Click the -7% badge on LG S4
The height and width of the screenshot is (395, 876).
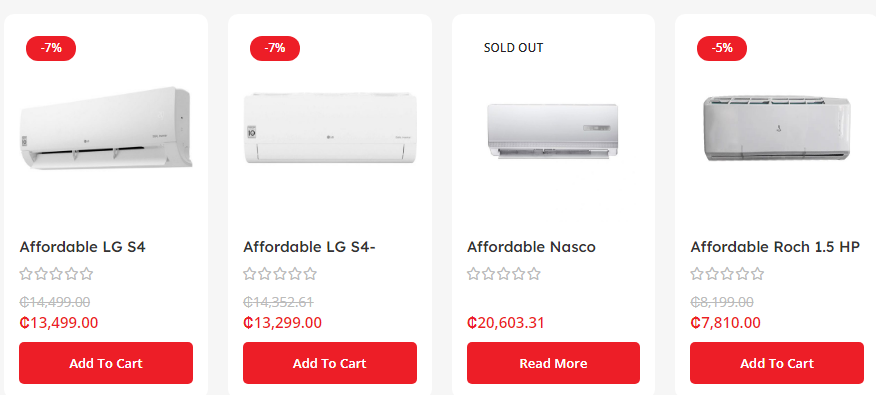[51, 48]
